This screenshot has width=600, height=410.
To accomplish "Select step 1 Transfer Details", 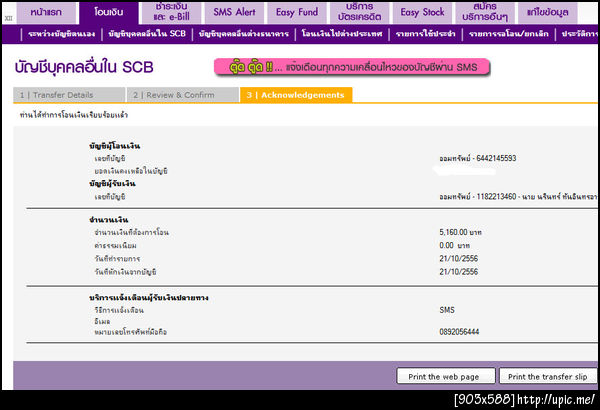I will point(69,95).
